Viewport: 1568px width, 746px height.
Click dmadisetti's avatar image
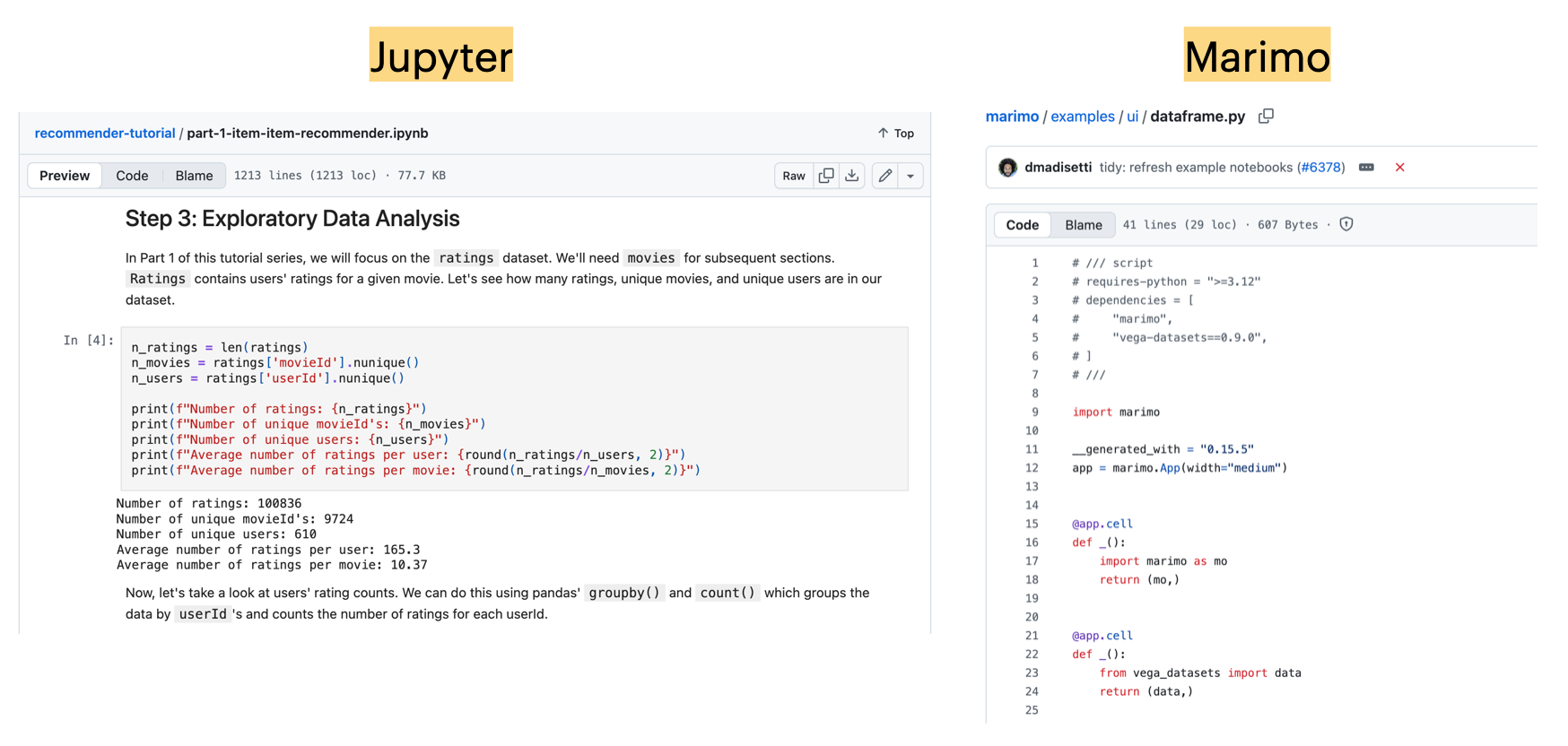pos(1008,168)
